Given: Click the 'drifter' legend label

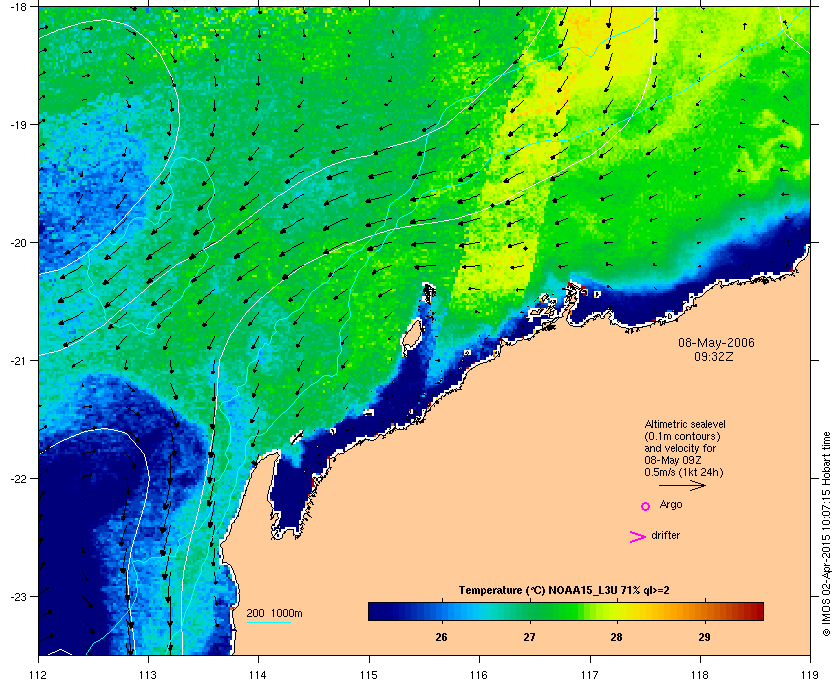Looking at the screenshot, I should point(665,535).
